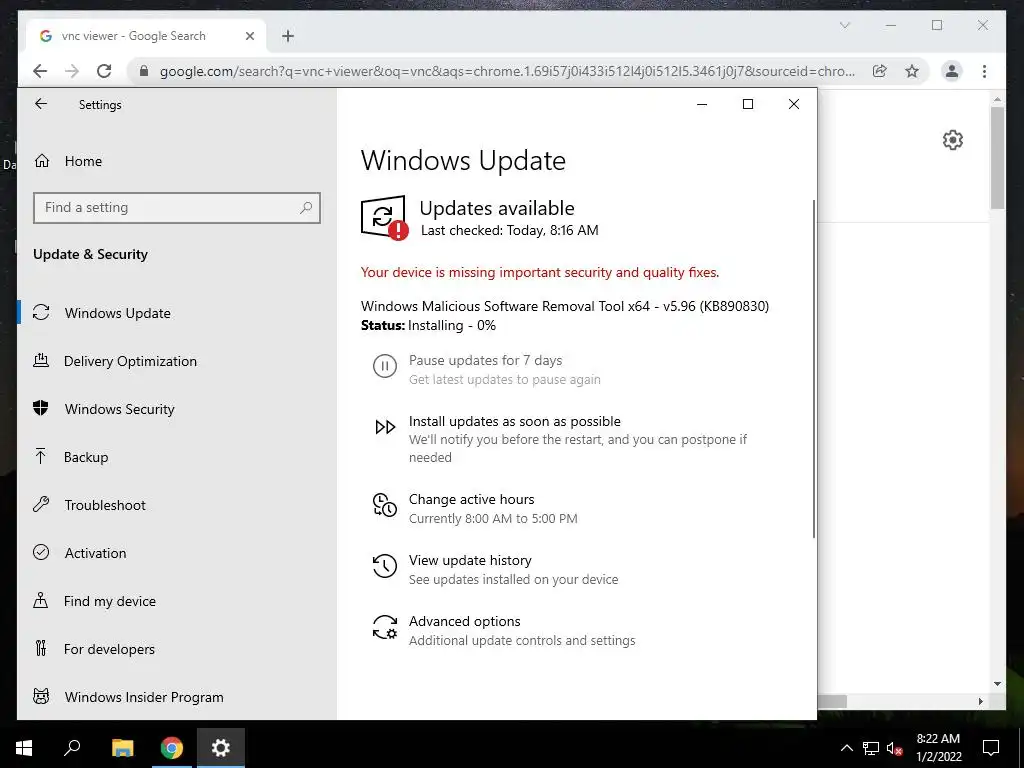Click the Find a setting search box
This screenshot has height=768, width=1024.
click(x=176, y=208)
